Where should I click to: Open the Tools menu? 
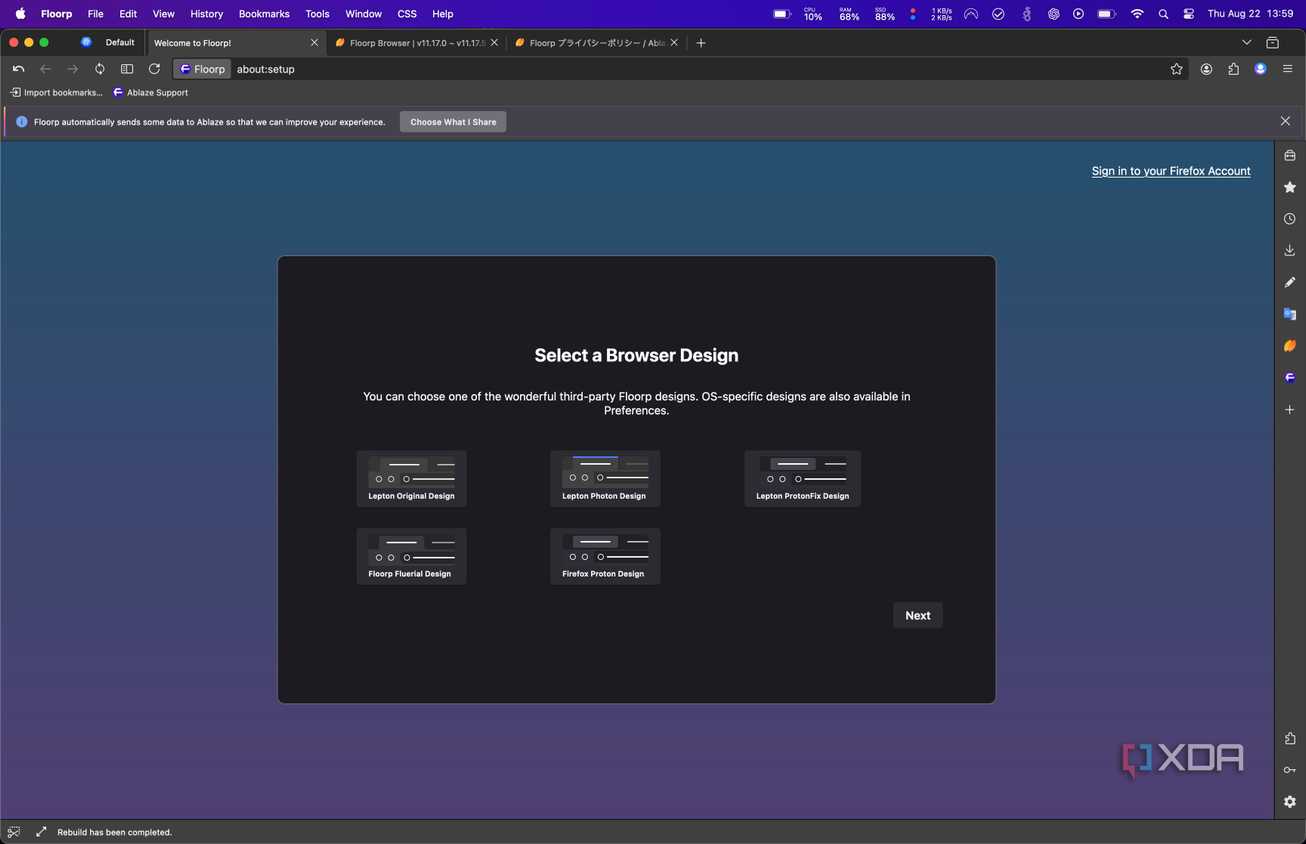pyautogui.click(x=317, y=14)
